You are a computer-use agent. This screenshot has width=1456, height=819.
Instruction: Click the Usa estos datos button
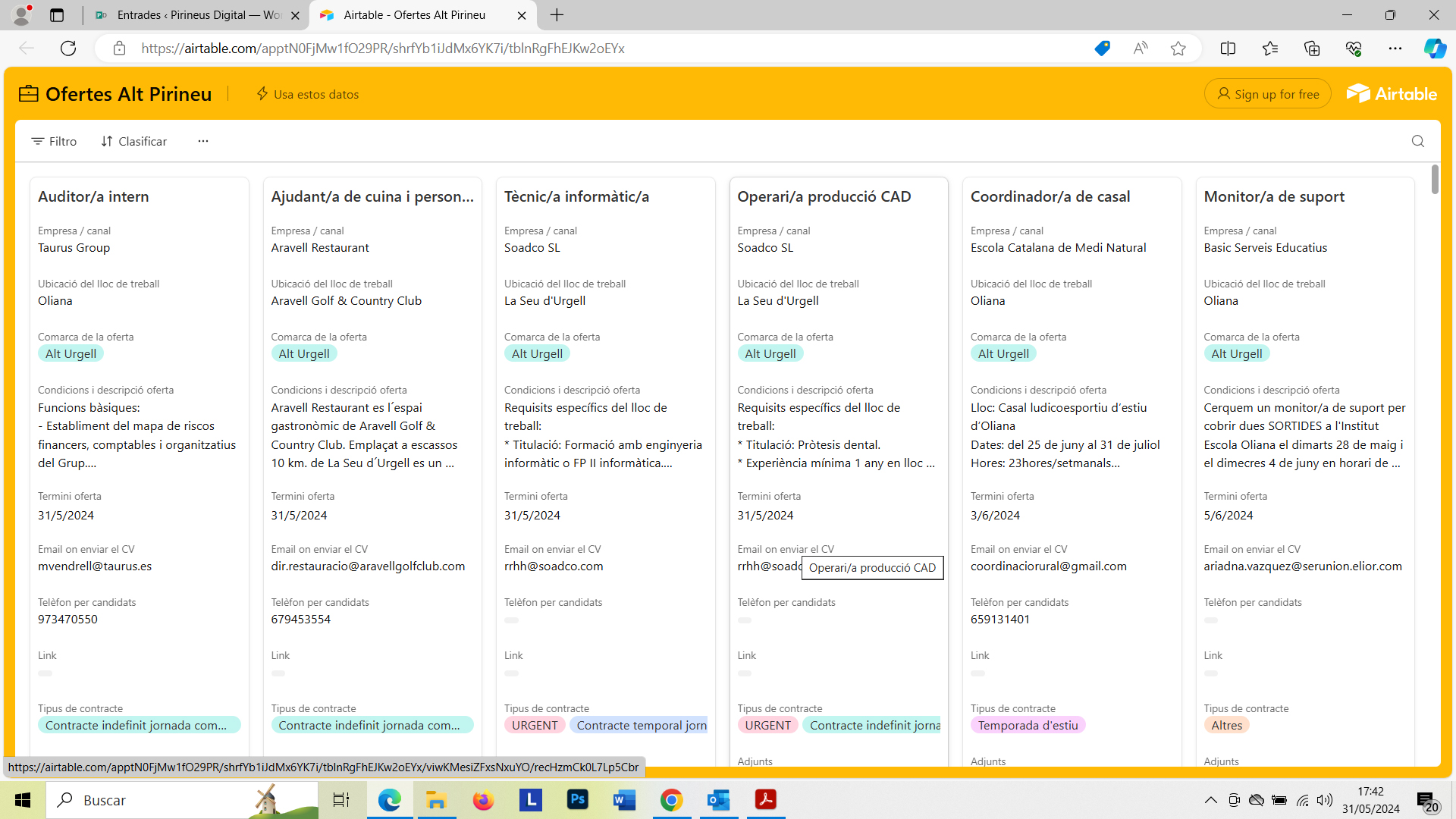307,94
